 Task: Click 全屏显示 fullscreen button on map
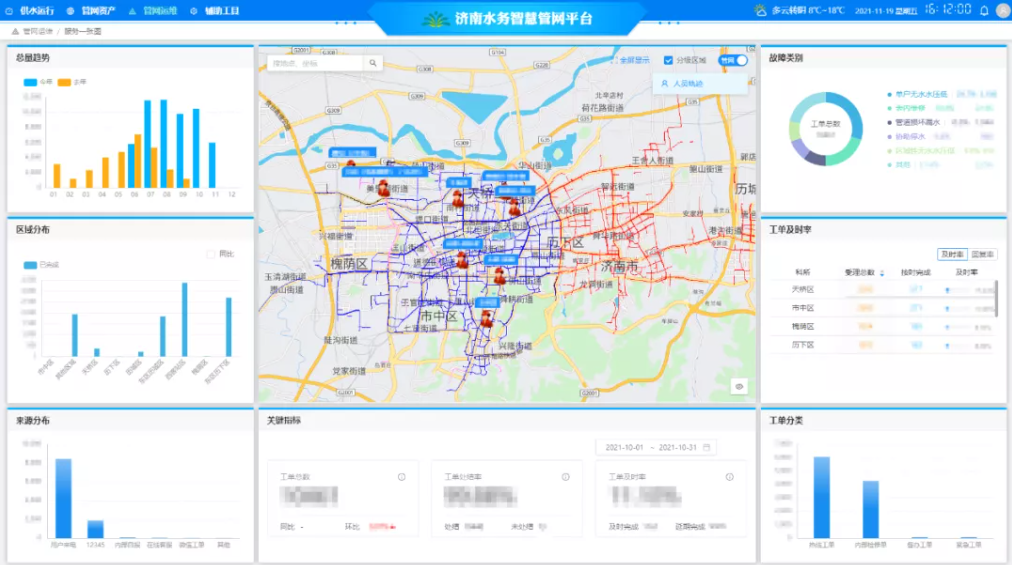630,60
